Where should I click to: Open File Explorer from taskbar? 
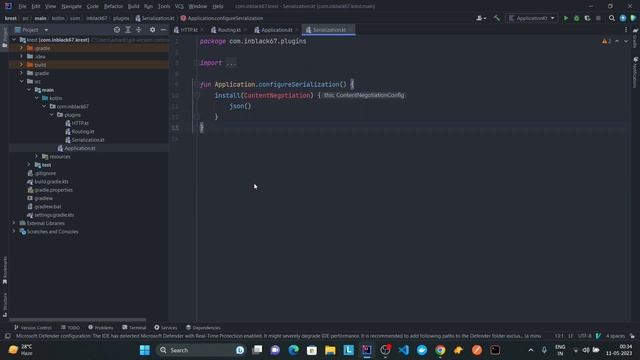330,350
